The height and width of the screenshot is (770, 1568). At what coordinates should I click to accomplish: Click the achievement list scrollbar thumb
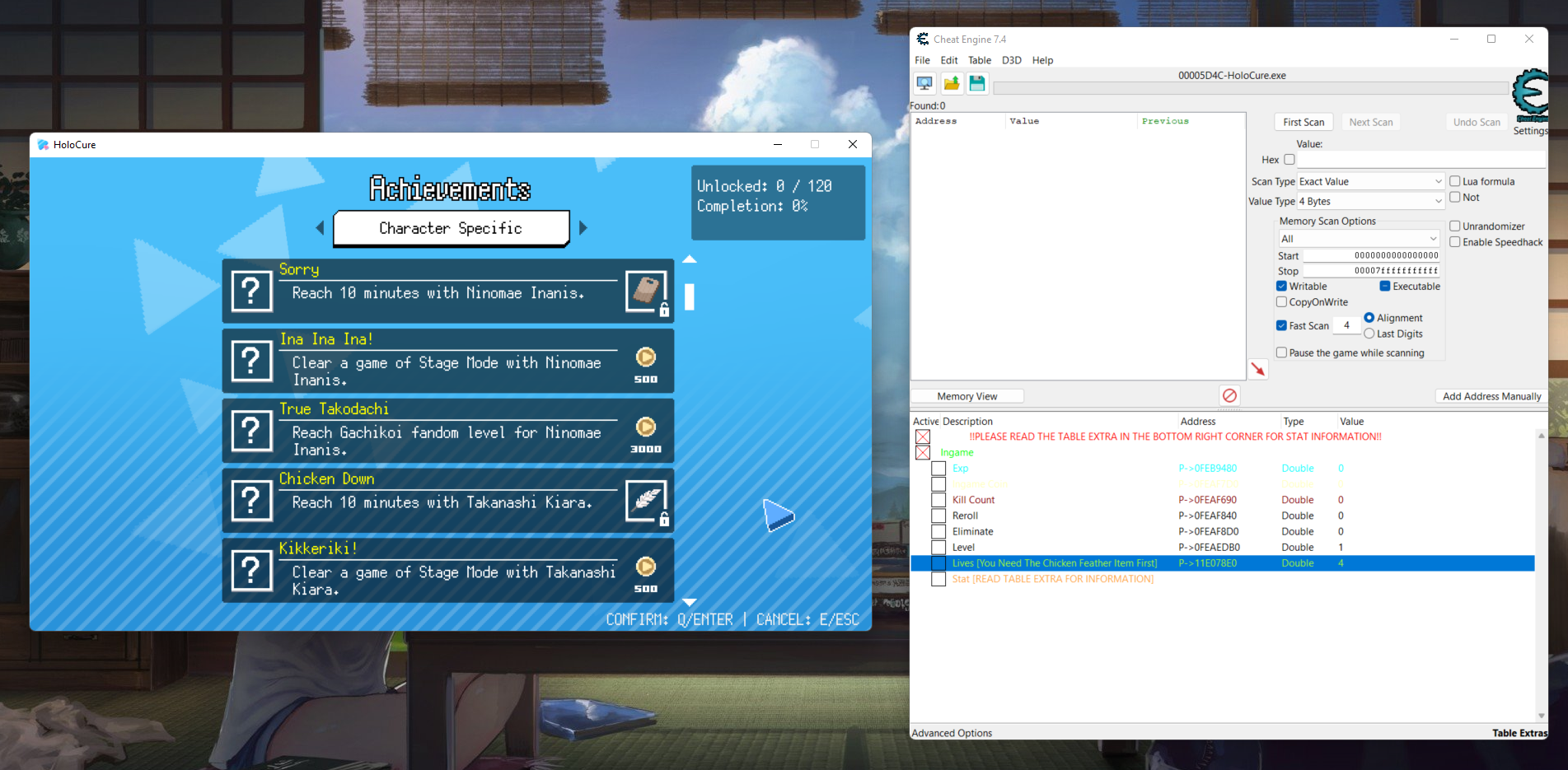(x=690, y=296)
